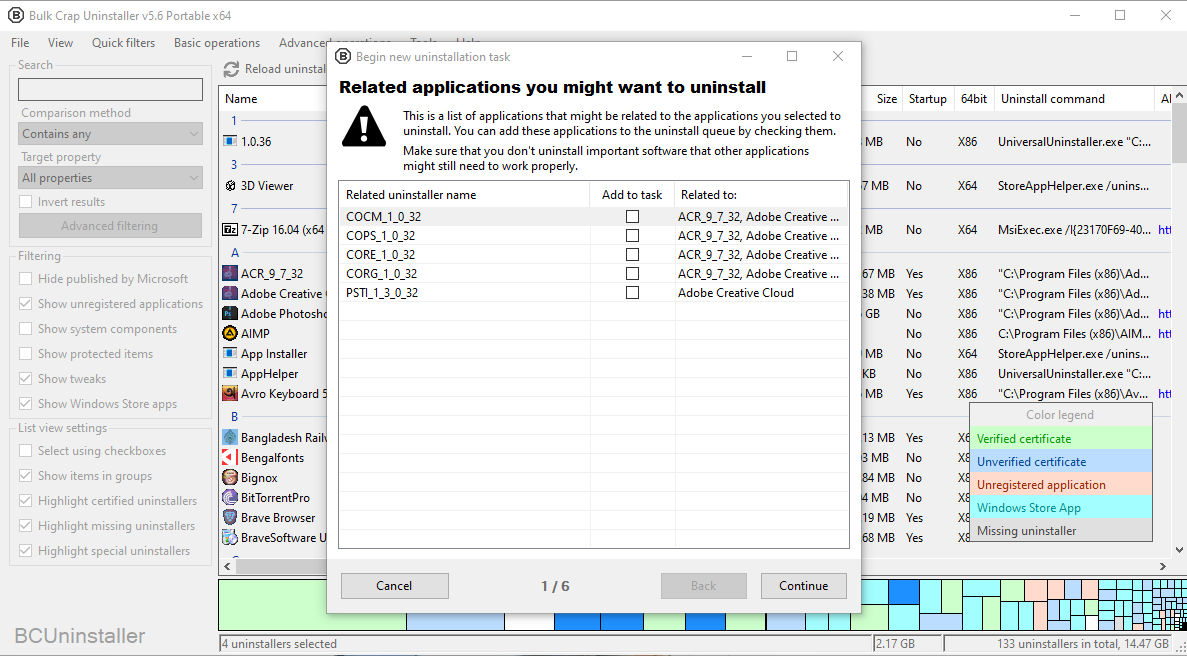Click the Missing uninstaller legend entry
The height and width of the screenshot is (656, 1187).
[1061, 530]
